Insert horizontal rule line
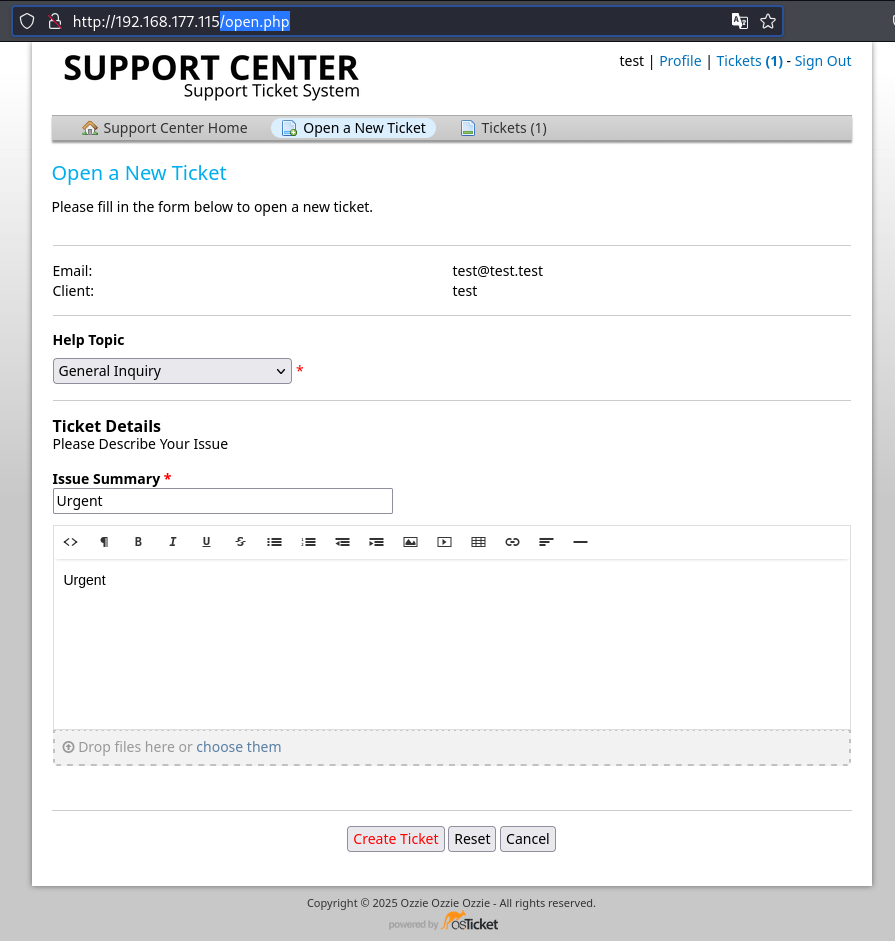 coord(580,542)
